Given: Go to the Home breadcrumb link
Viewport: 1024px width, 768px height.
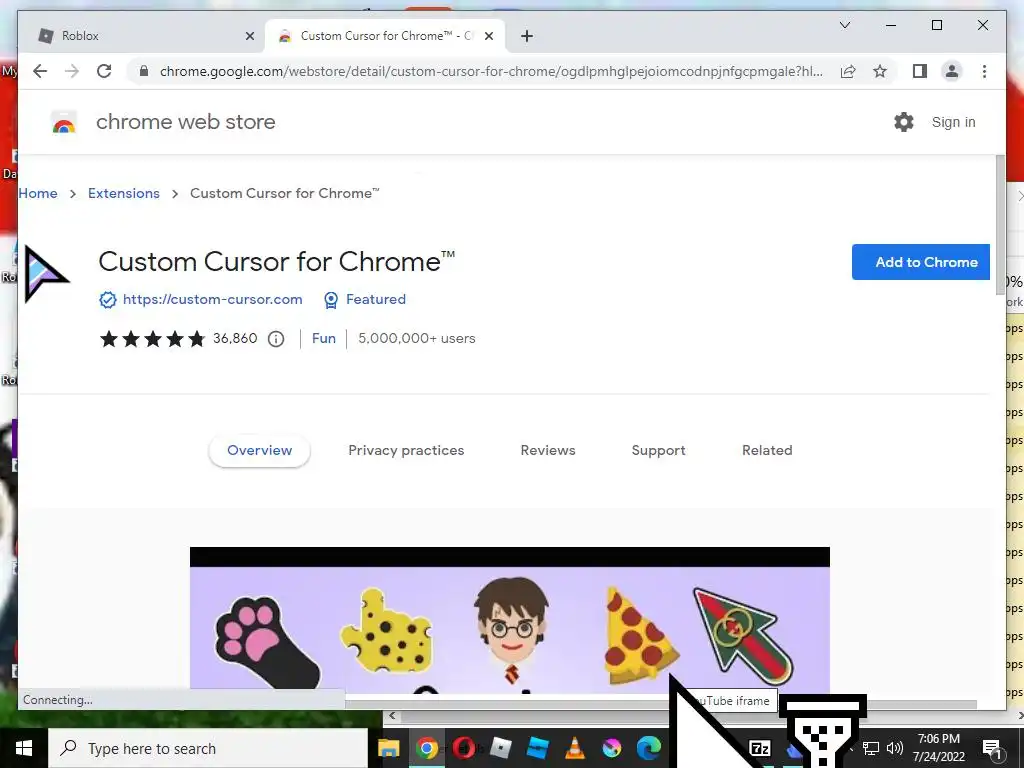Looking at the screenshot, I should (38, 193).
